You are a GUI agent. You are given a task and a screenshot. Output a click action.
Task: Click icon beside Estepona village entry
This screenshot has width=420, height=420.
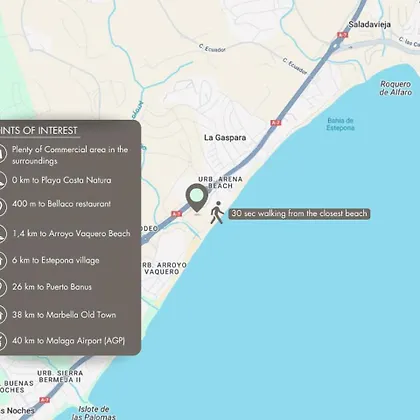2,260
